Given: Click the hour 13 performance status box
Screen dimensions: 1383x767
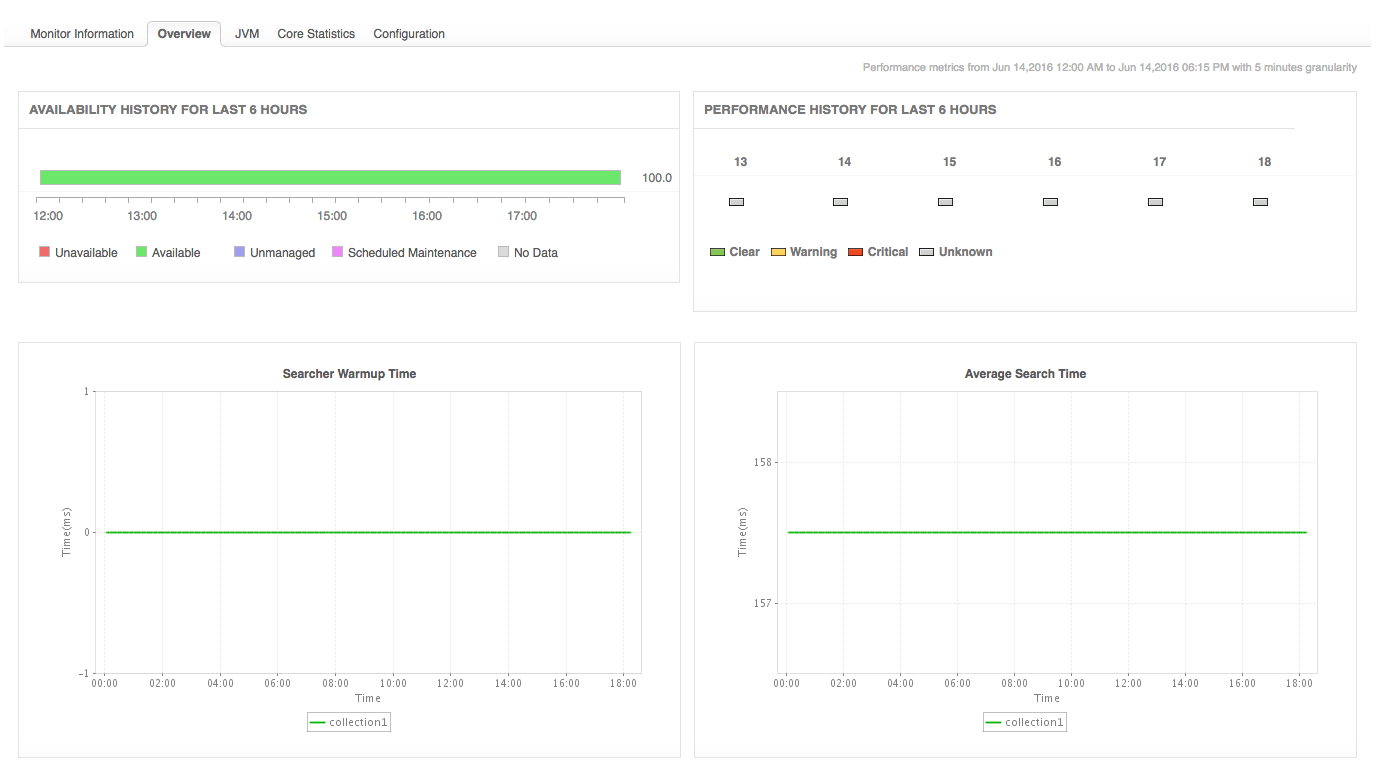Looking at the screenshot, I should (736, 202).
